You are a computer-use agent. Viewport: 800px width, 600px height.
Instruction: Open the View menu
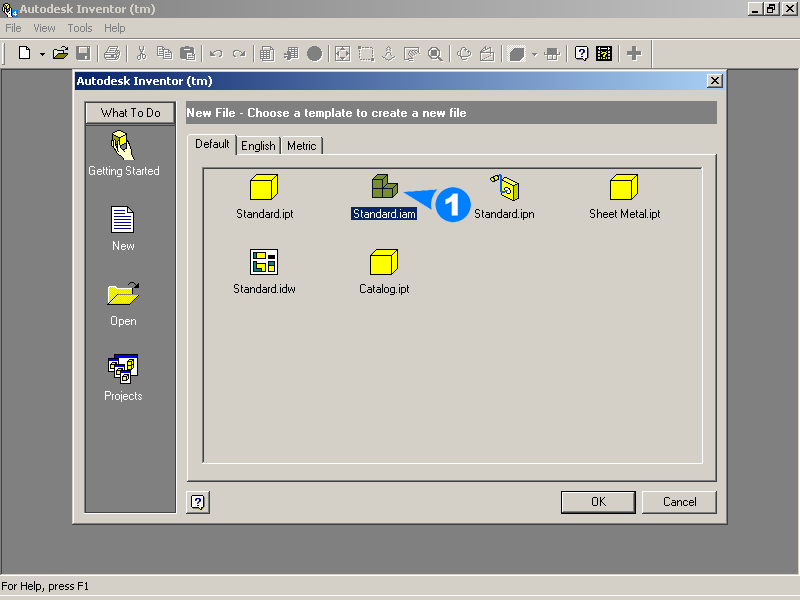coord(44,28)
